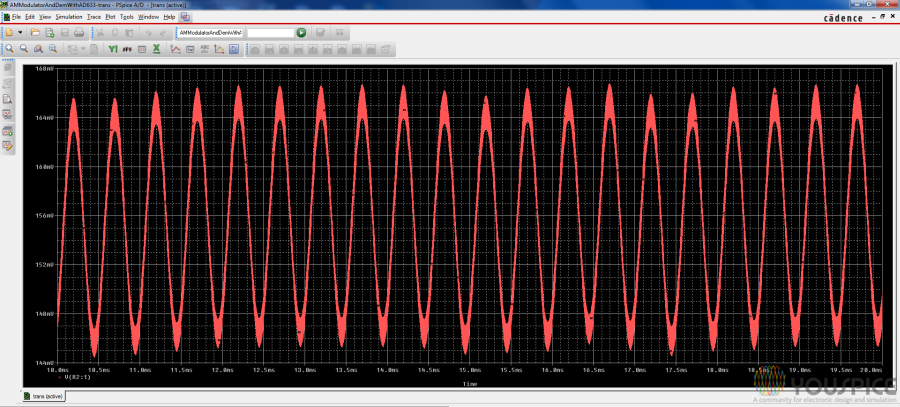900x407 pixels.
Task: Click the cadence logo
Action: tap(843, 18)
